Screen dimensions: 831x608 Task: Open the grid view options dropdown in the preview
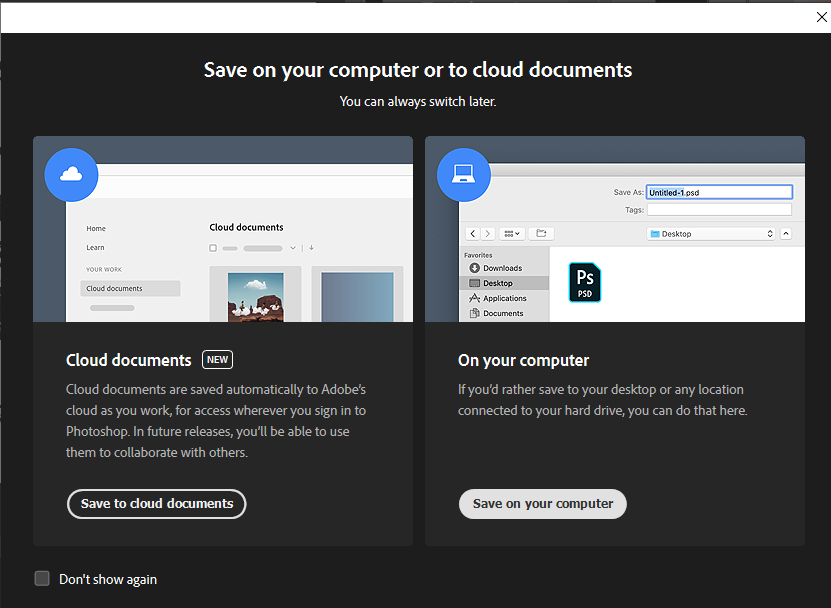[512, 234]
